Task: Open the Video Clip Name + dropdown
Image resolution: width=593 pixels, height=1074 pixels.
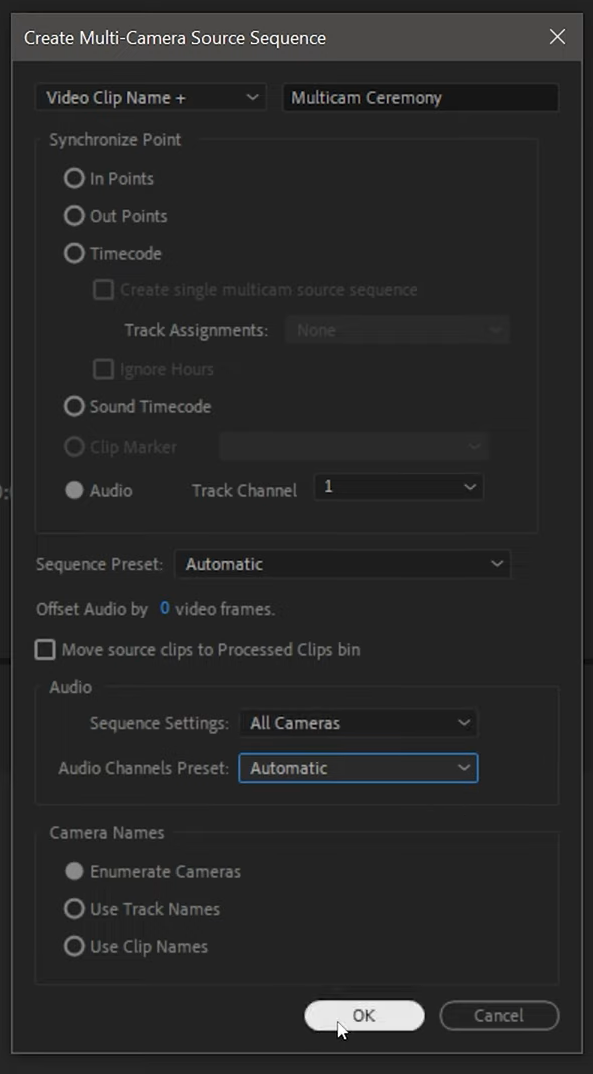Action: [148, 97]
